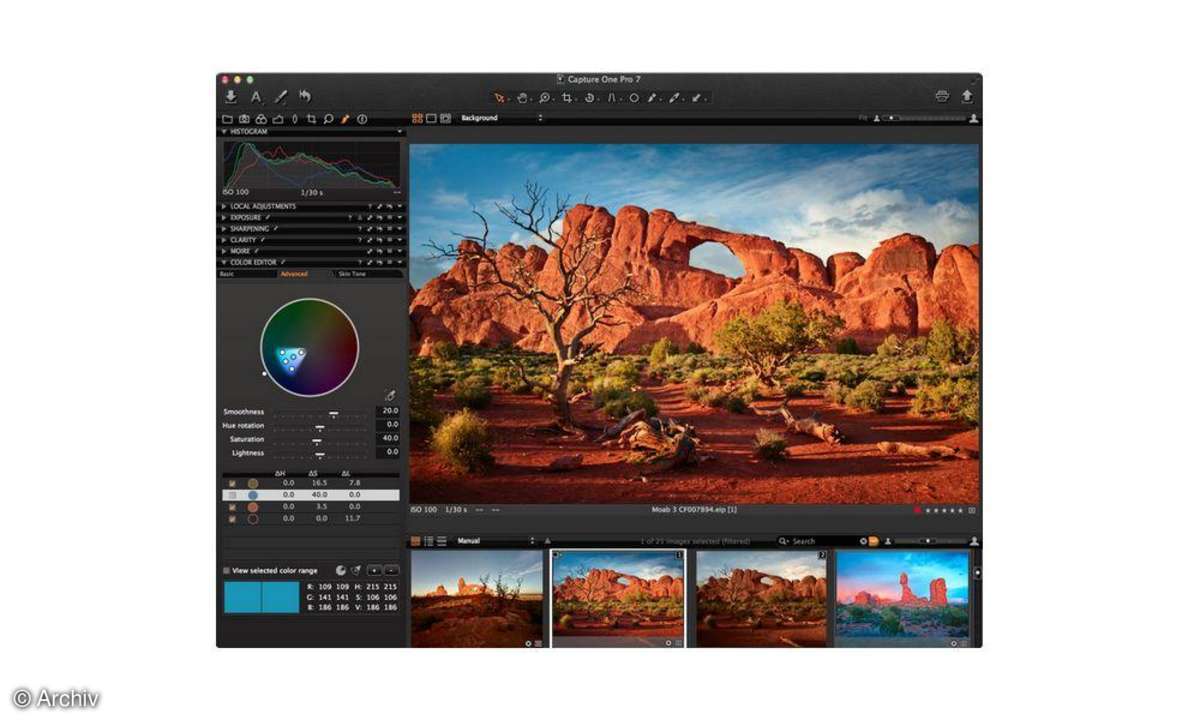The height and width of the screenshot is (720, 1200).
Task: Click the Undo arrow icon
Action: [304, 97]
